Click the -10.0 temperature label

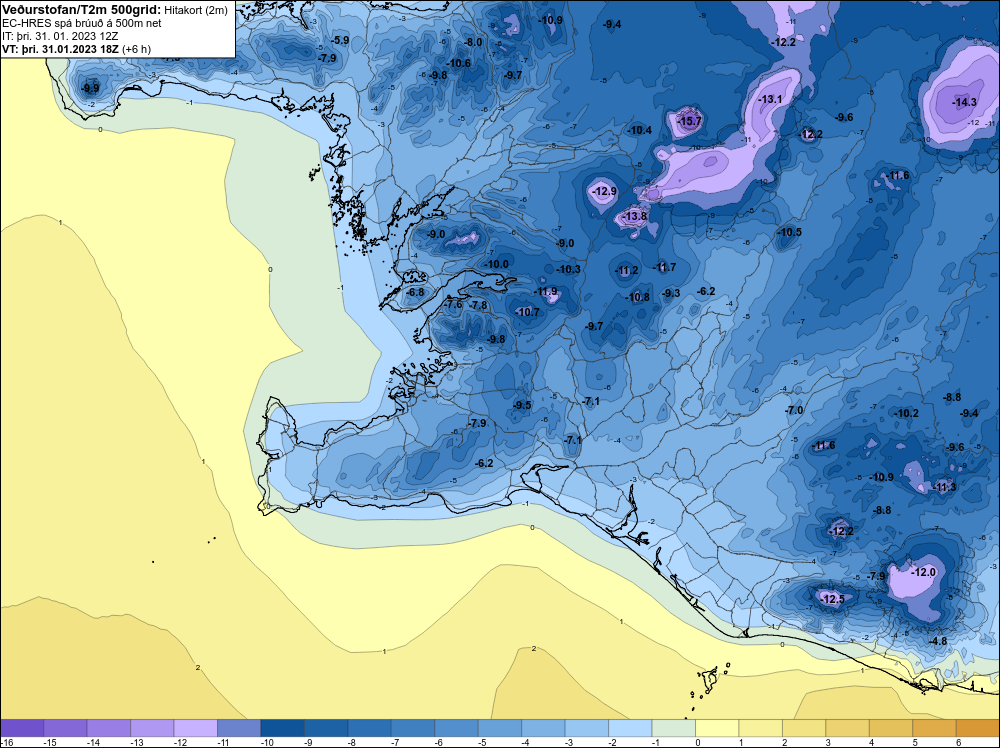(497, 264)
